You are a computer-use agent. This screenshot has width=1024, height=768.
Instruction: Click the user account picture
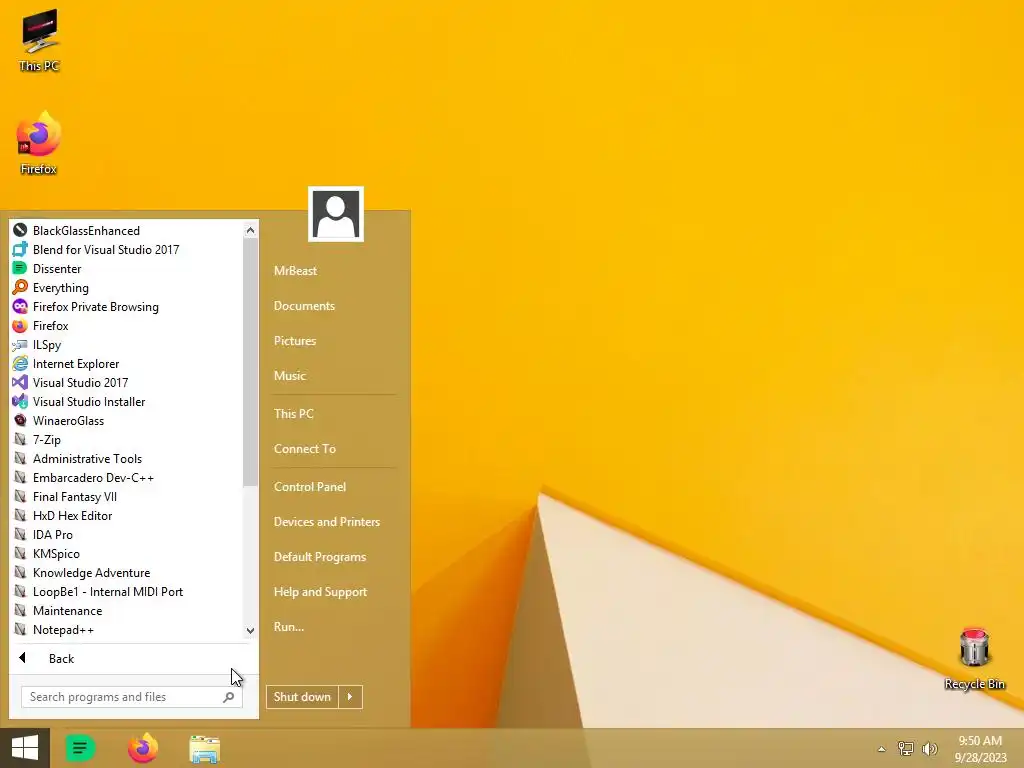click(x=336, y=214)
